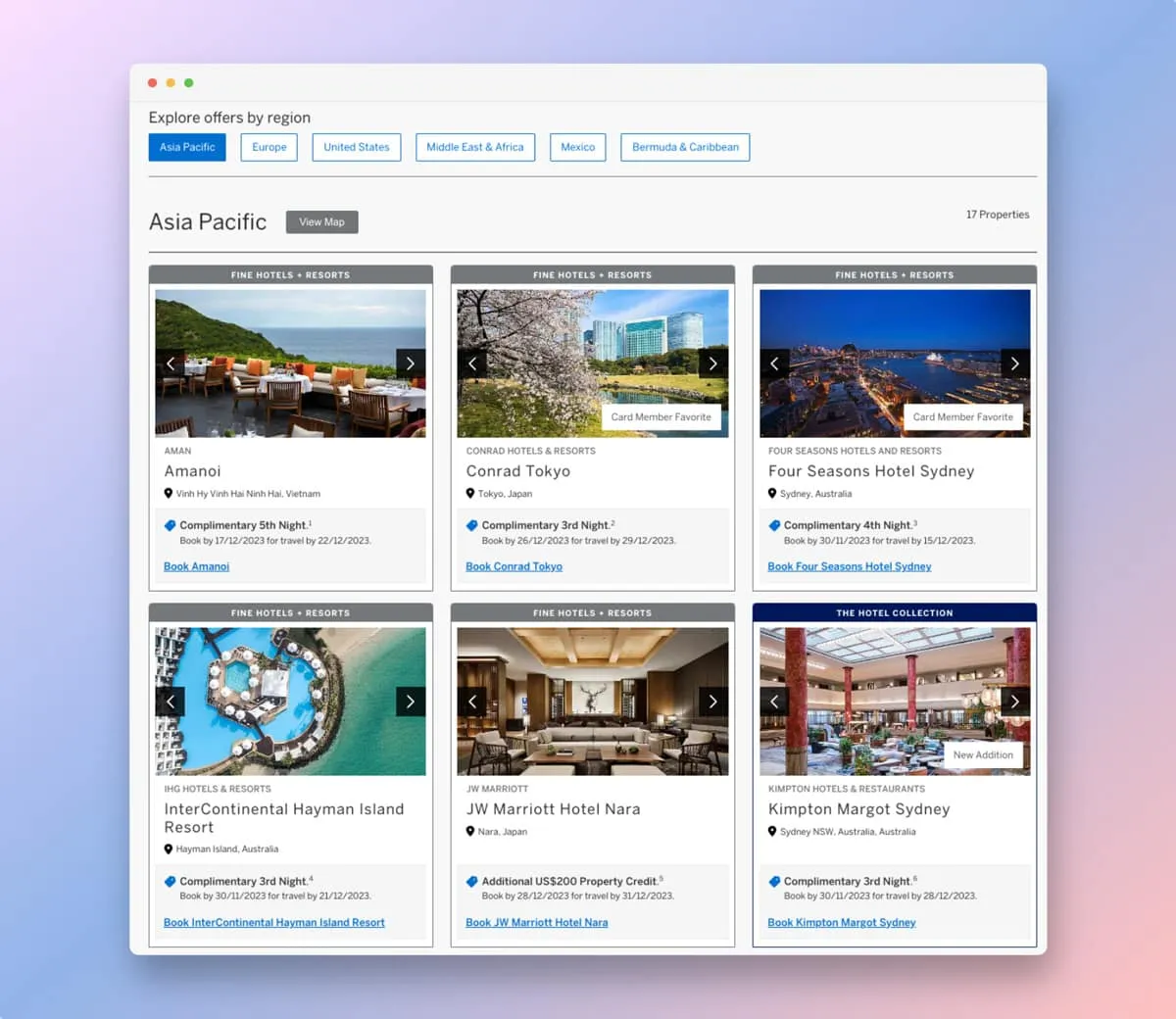Switch to the Europe region

pos(269,147)
